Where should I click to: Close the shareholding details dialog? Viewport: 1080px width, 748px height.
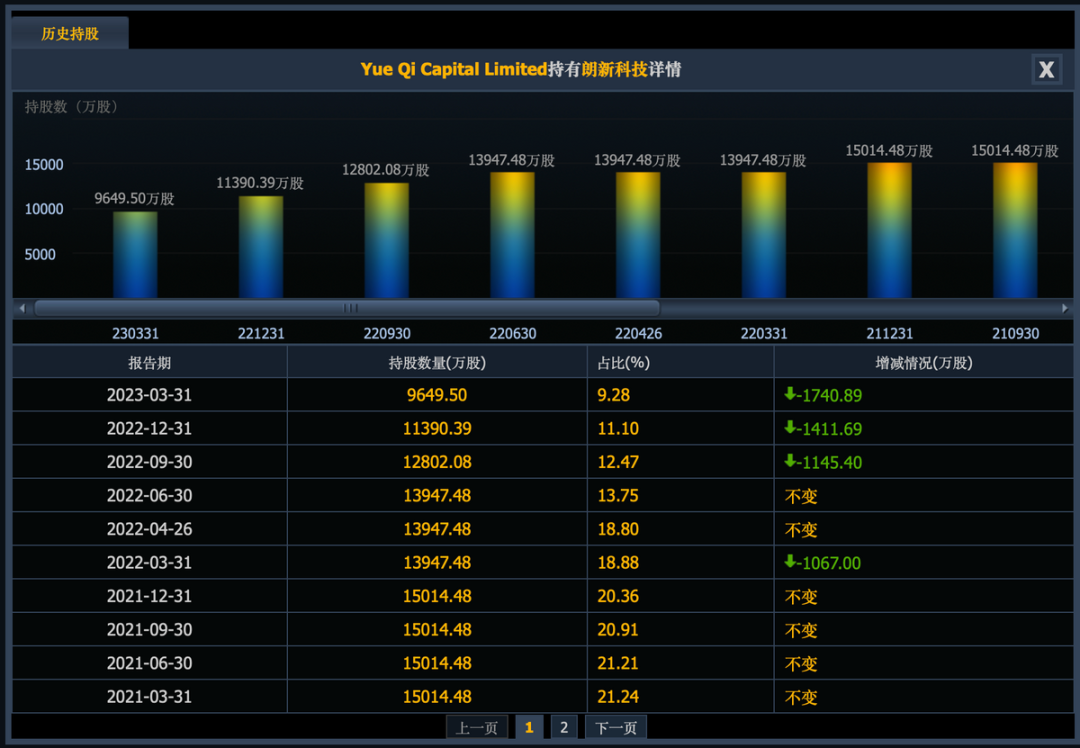pos(1046,69)
